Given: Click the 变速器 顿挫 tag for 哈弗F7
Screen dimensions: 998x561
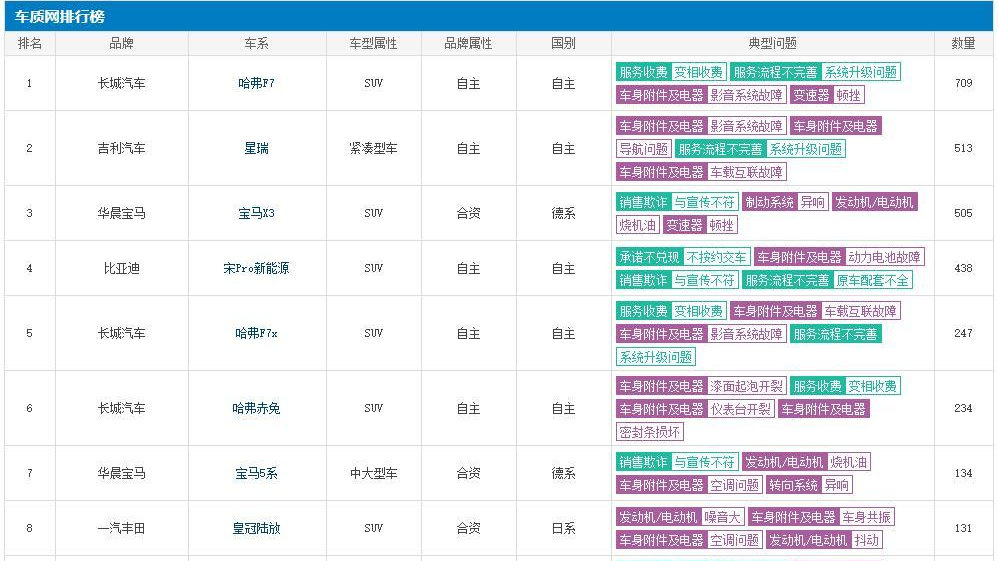Looking at the screenshot, I should pyautogui.click(x=827, y=95).
